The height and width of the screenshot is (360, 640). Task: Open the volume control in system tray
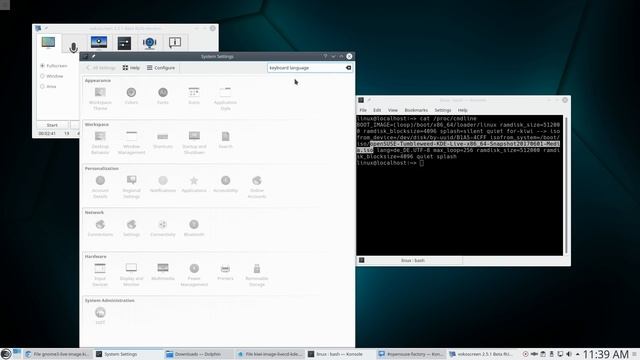(569, 354)
